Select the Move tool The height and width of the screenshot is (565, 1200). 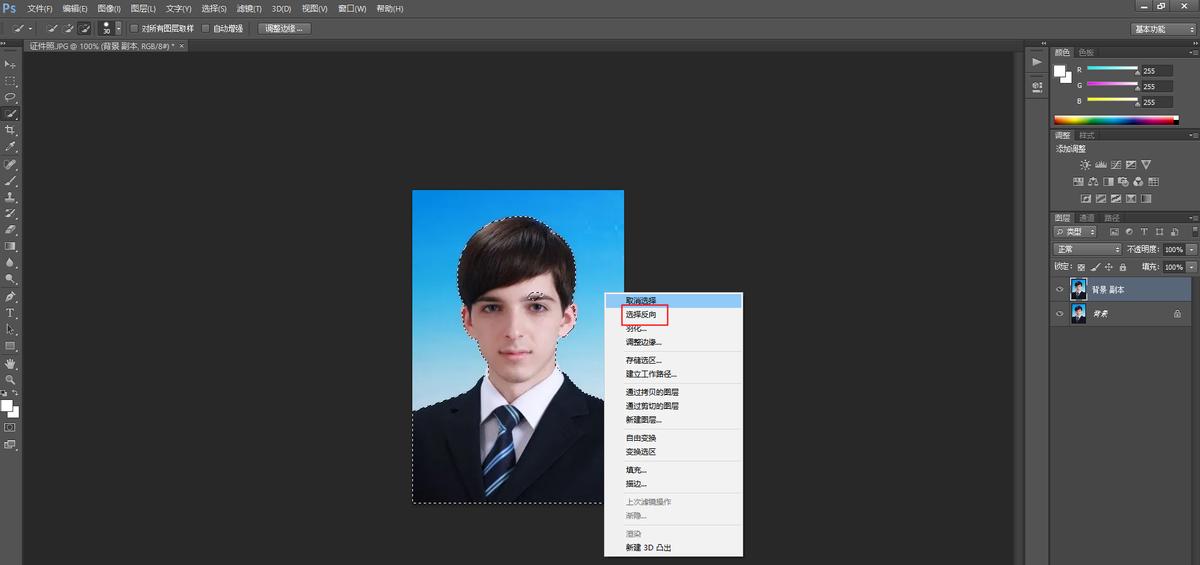tap(11, 64)
